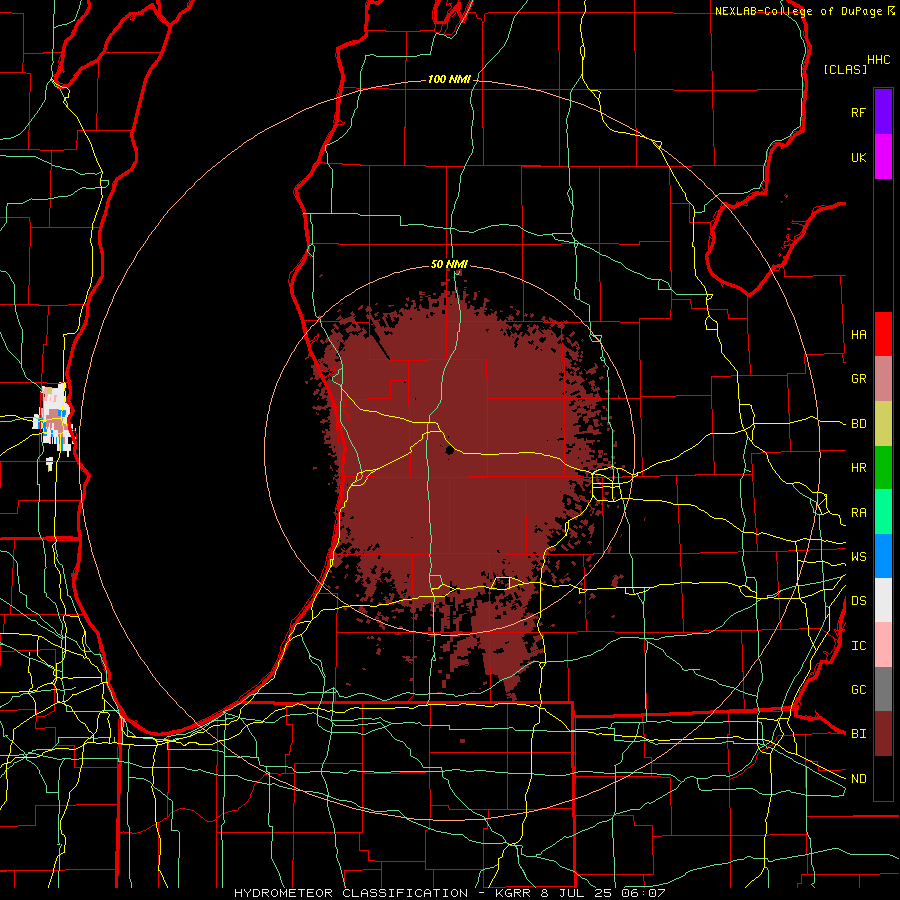Screen dimensions: 900x900
Task: Select the yellow BD legend swatch
Action: pos(883,424)
